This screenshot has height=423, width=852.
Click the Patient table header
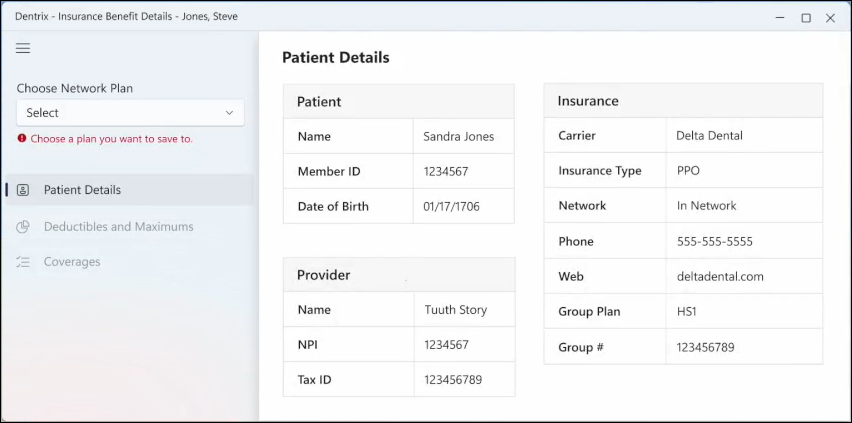(398, 101)
